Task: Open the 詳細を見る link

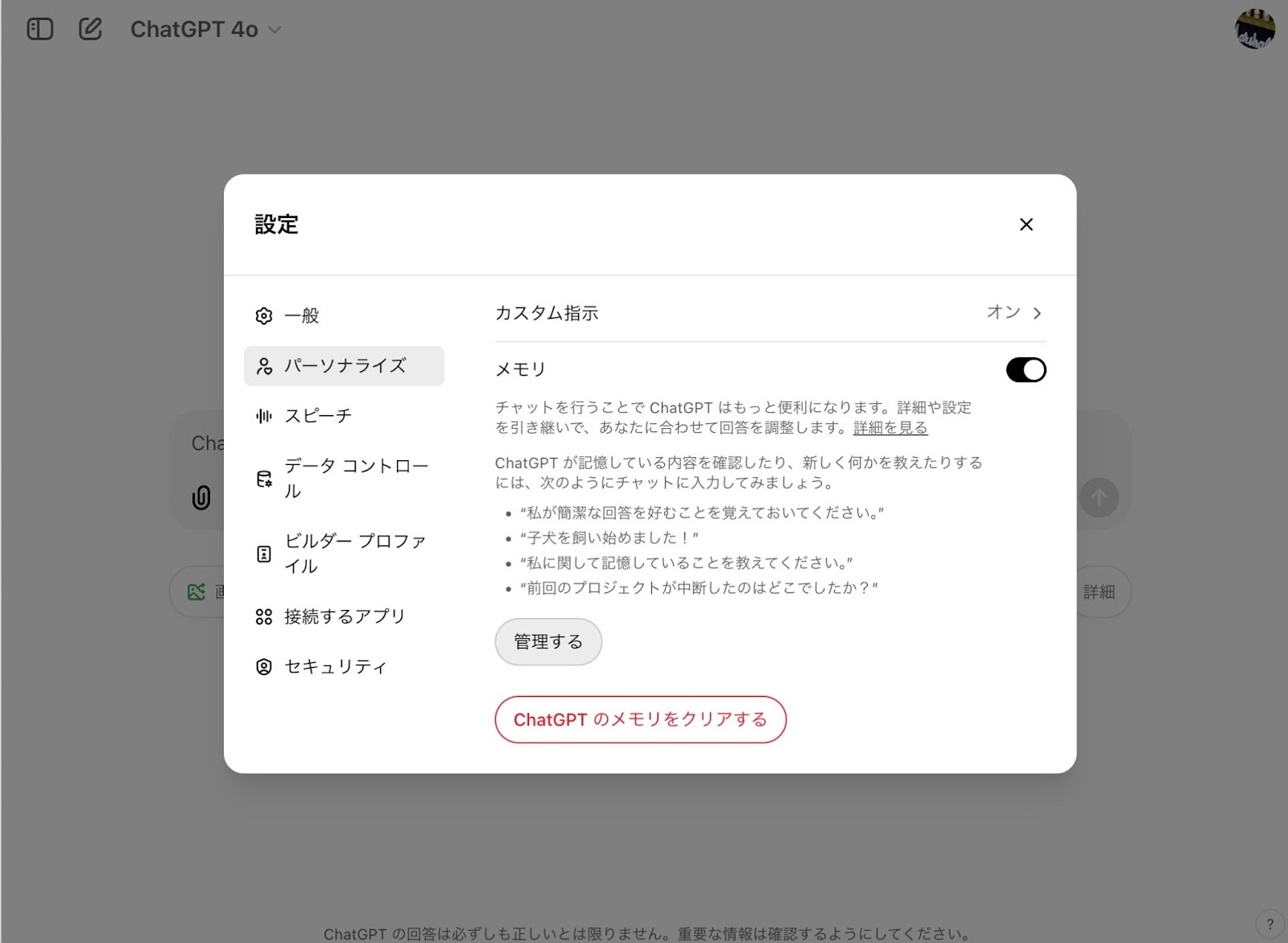Action: 890,428
